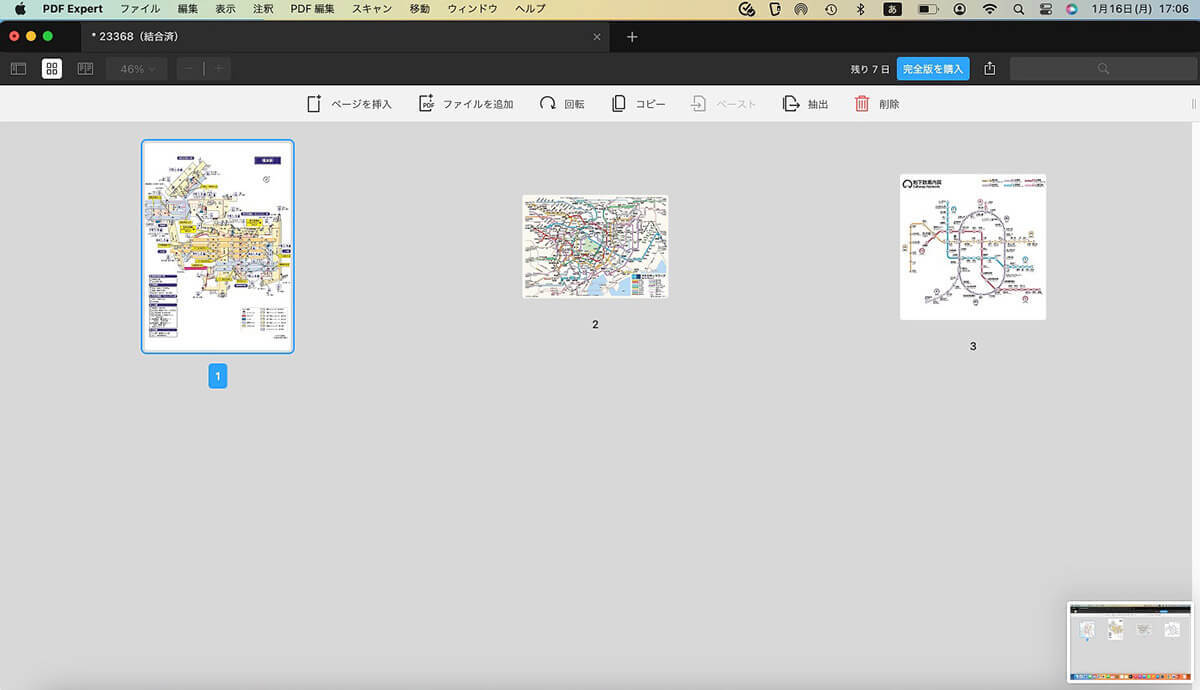Viewport: 1200px width, 690px height.
Task: Select the page thumbnails grid view icon
Action: [x=52, y=69]
